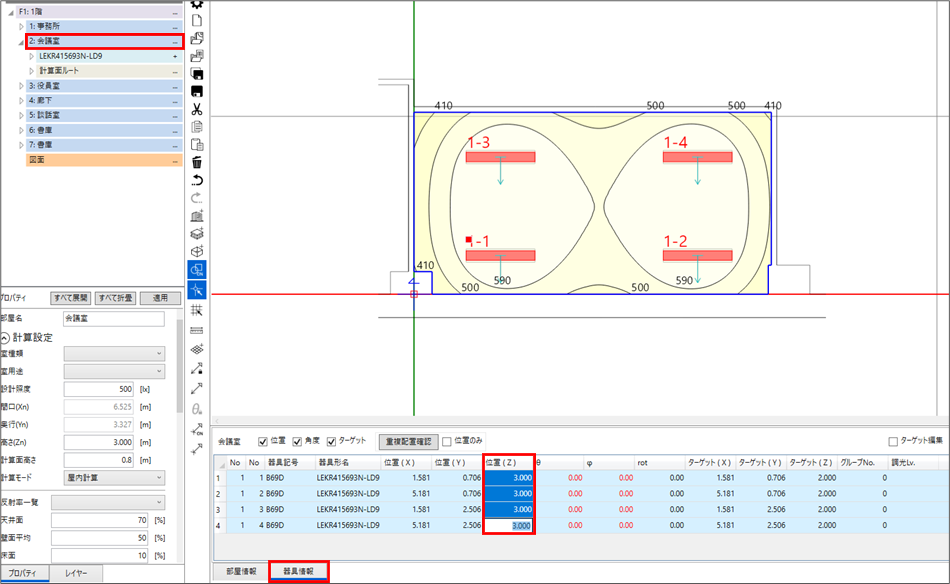950x584 pixels.
Task: Click the grid selection icon
Action: pyautogui.click(x=197, y=311)
